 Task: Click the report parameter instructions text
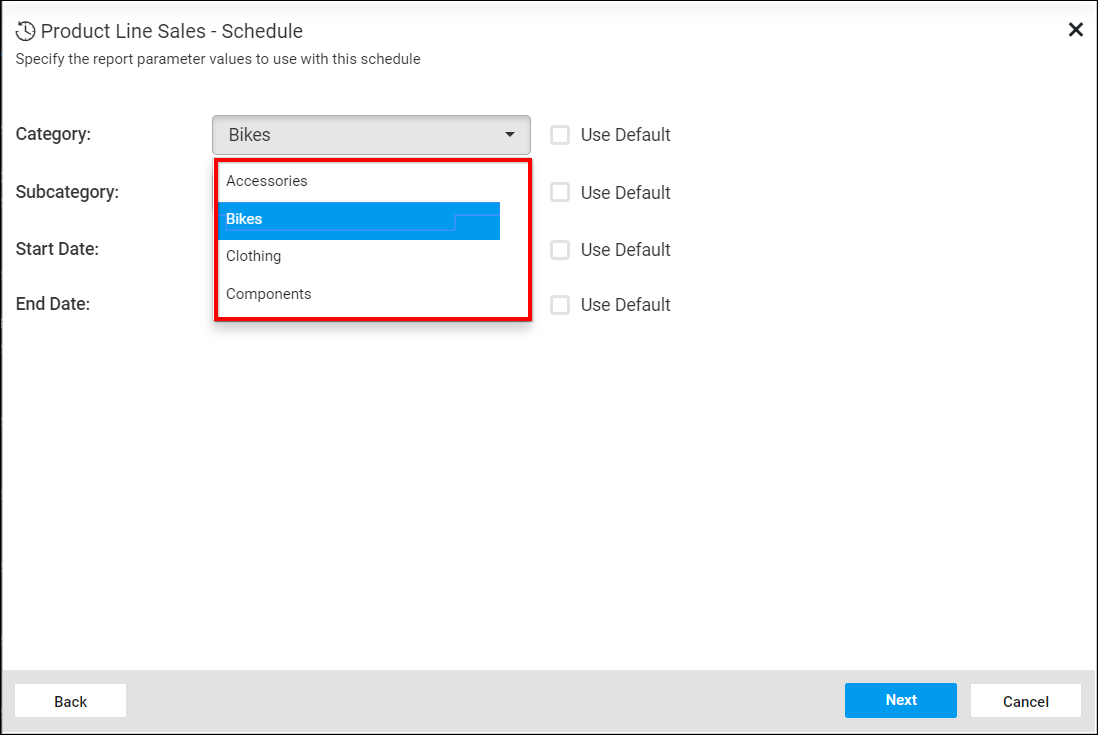click(x=218, y=59)
